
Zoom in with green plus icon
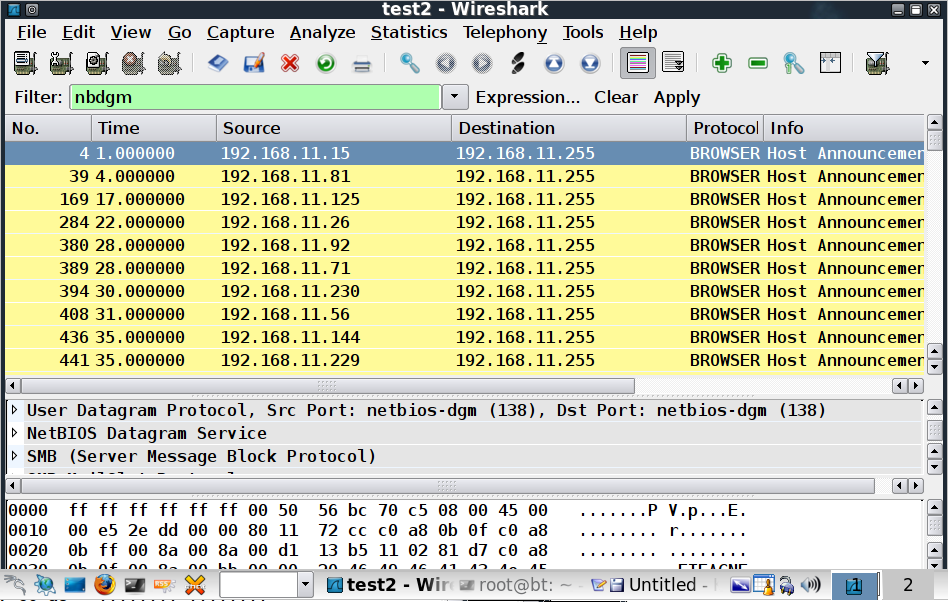[721, 63]
